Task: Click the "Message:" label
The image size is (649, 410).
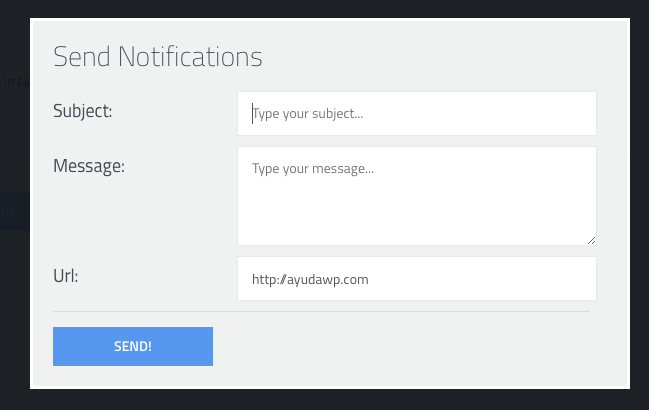Action: pyautogui.click(x=88, y=166)
